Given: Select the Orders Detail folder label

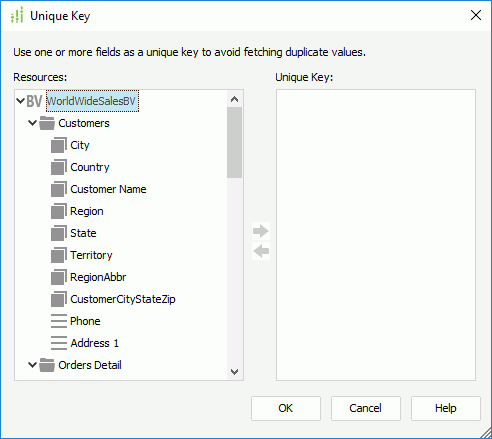Looking at the screenshot, I should [90, 365].
